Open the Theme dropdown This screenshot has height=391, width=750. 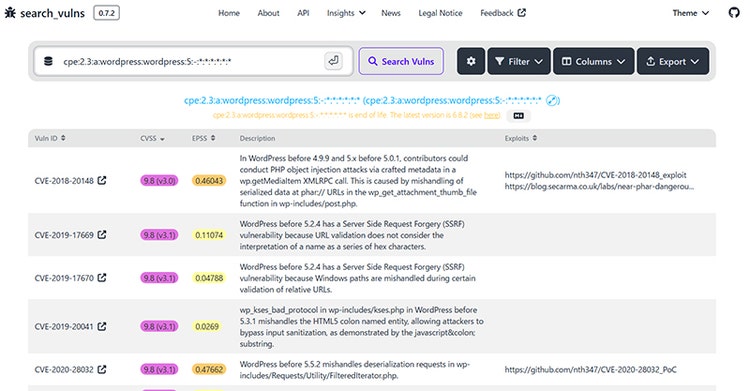pos(691,13)
